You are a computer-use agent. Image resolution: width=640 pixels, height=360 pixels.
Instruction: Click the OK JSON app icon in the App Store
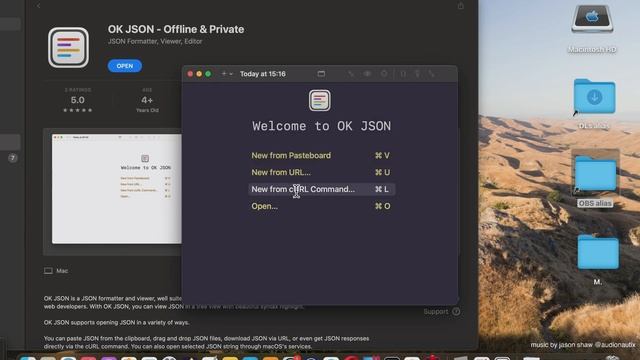click(68, 47)
